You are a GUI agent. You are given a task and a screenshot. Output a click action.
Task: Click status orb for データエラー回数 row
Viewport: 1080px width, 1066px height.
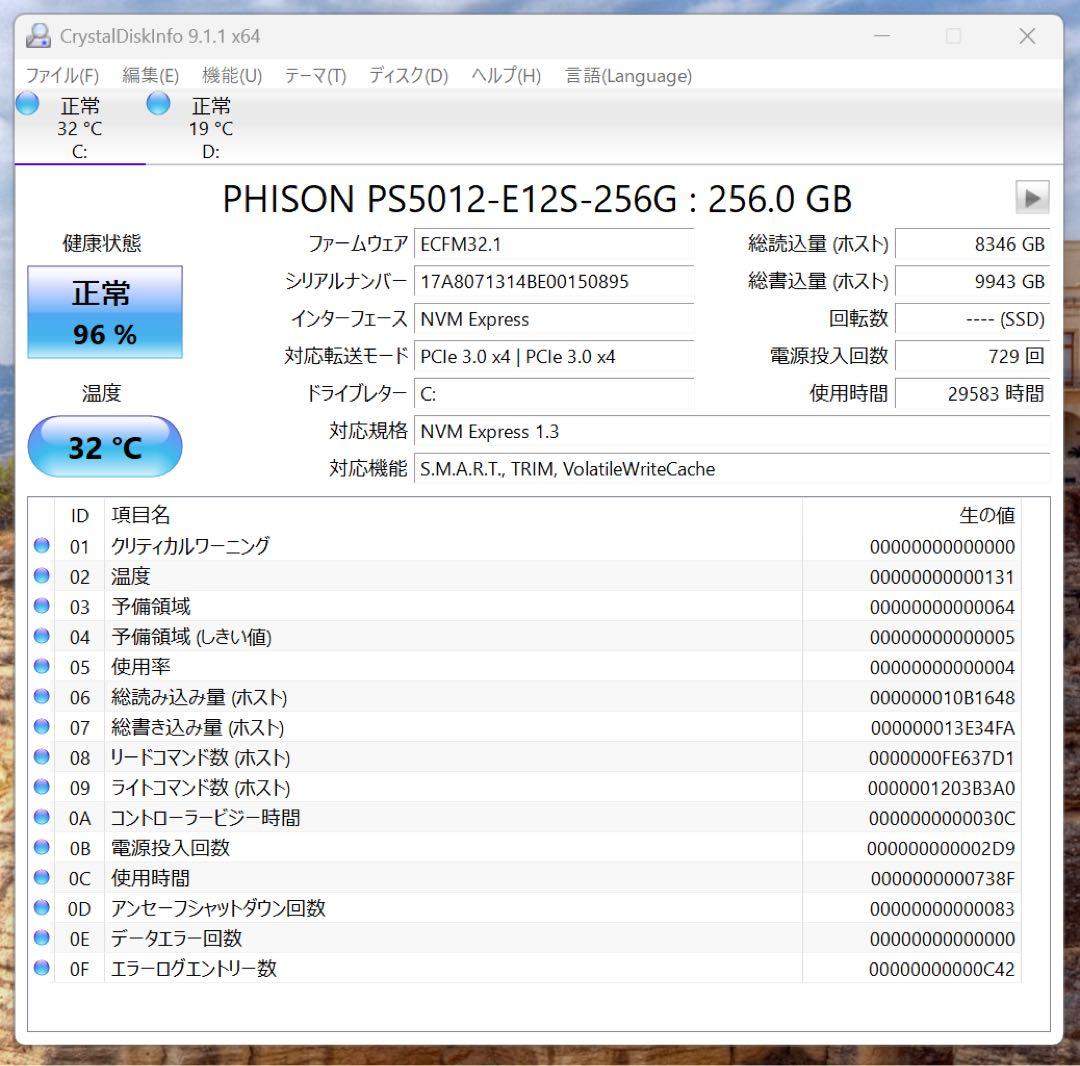pyautogui.click(x=41, y=938)
